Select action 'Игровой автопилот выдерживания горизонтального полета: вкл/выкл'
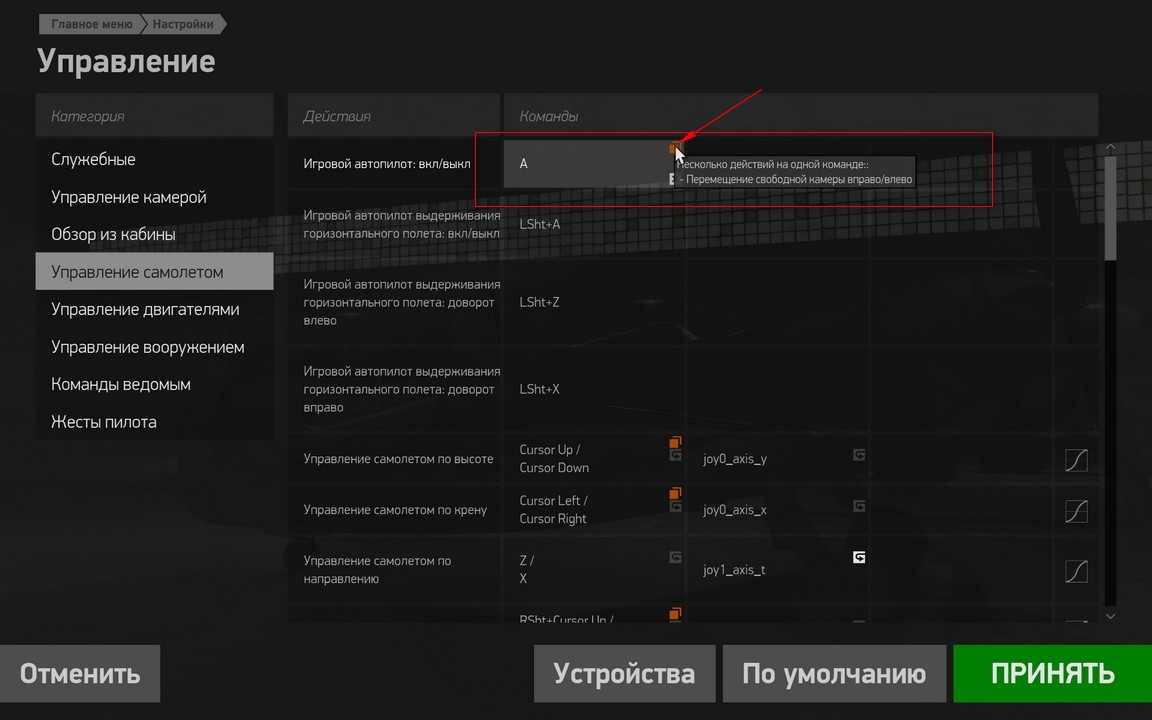Screen dimensions: 1152x720 click(395, 224)
